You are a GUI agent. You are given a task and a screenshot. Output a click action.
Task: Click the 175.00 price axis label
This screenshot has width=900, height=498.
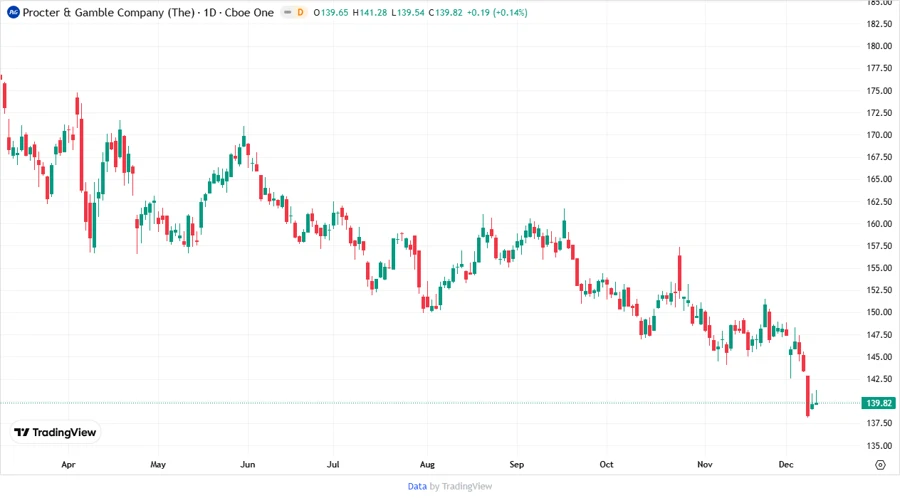(879, 91)
